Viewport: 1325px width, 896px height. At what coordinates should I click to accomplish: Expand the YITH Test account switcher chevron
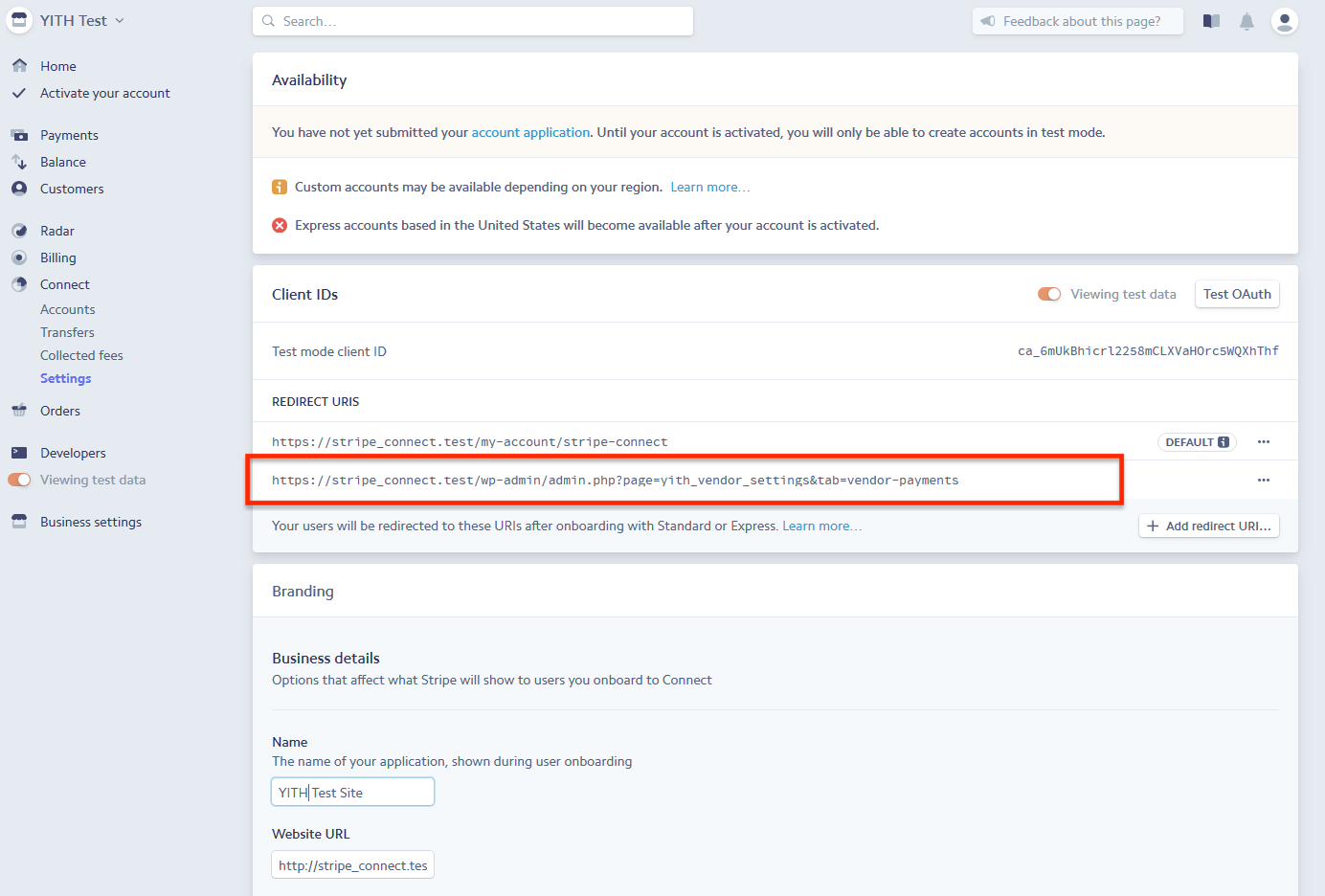[120, 20]
